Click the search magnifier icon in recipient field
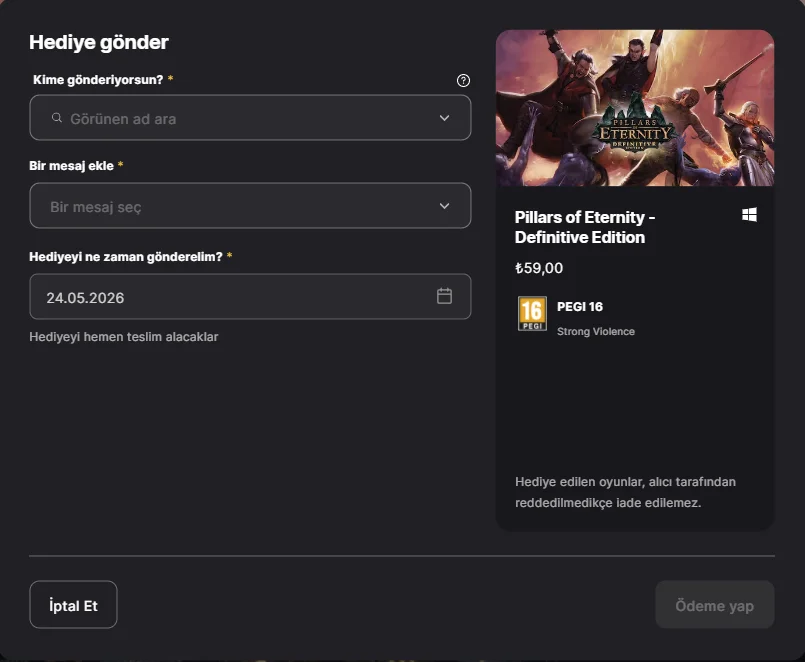The width and height of the screenshot is (805, 662). tap(57, 118)
